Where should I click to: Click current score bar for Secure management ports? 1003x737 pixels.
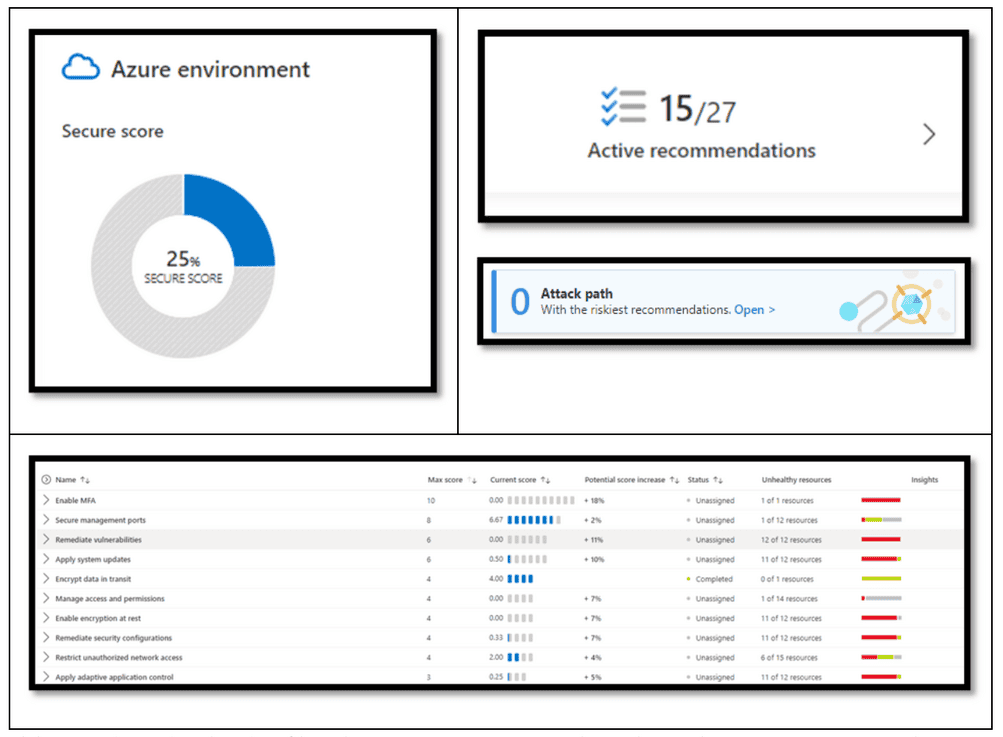click(534, 520)
